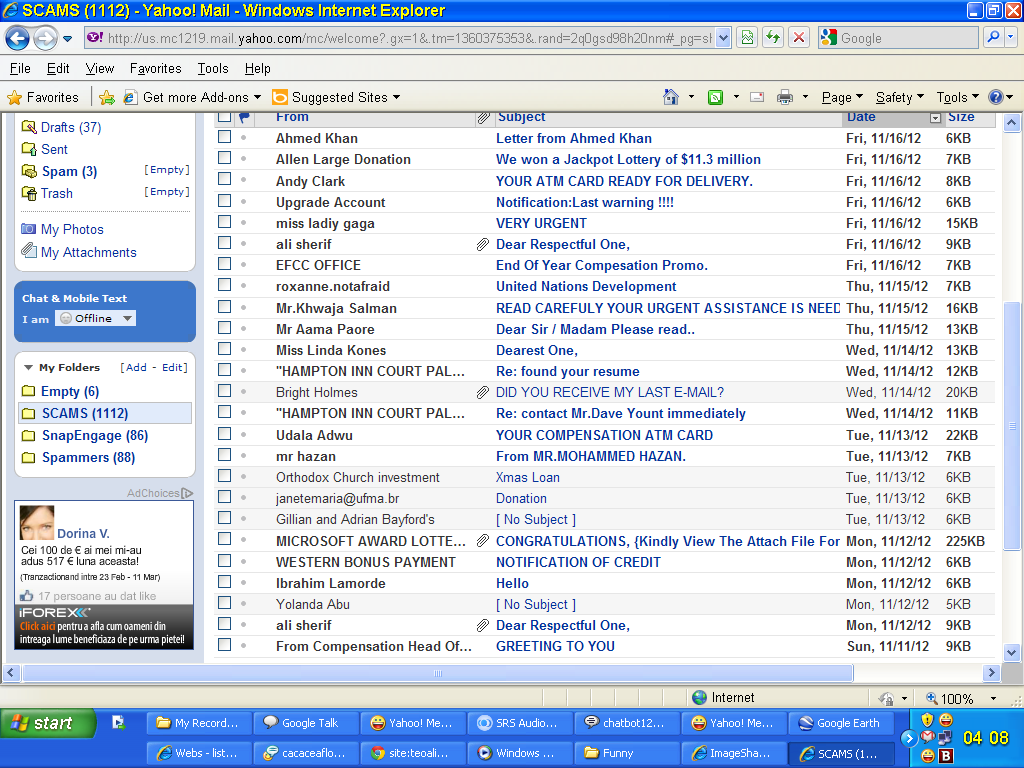Viewport: 1024px width, 768px height.
Task: Go back with the browser Back arrow
Action: 18,39
